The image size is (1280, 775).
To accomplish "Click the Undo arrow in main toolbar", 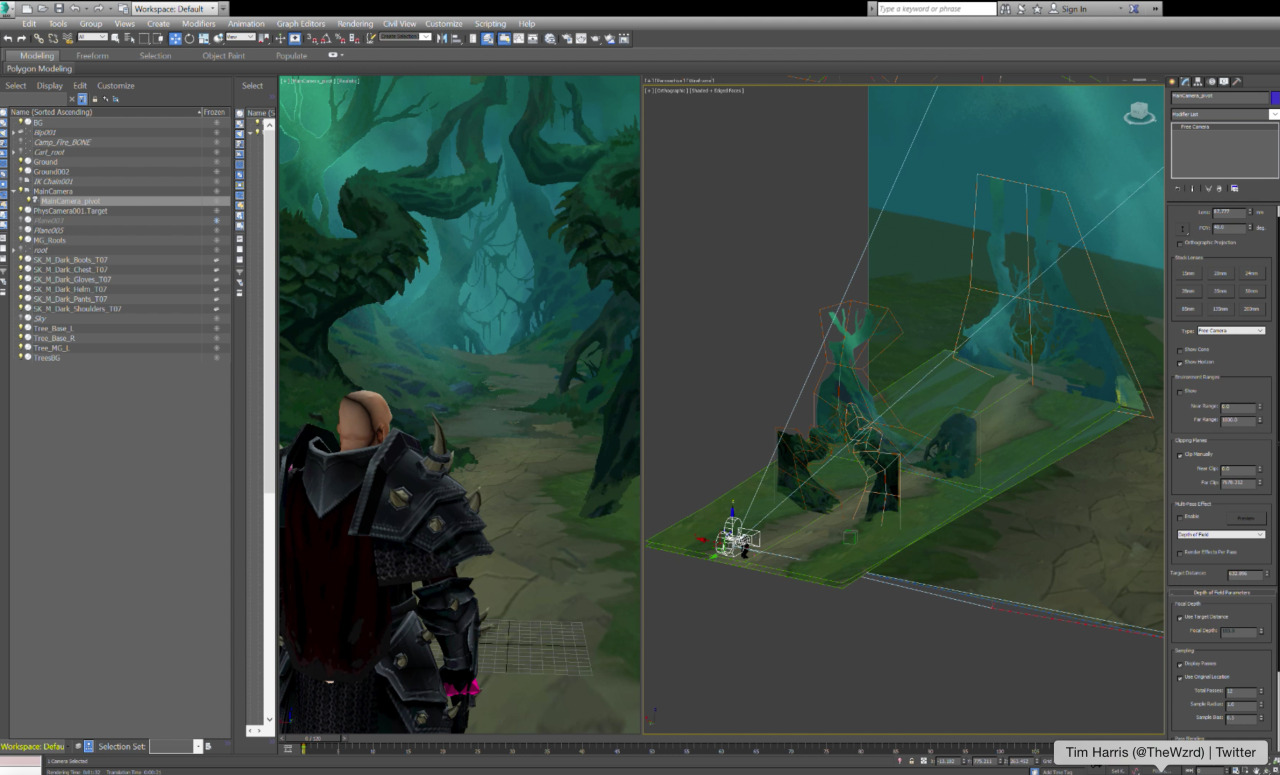I will pos(8,38).
